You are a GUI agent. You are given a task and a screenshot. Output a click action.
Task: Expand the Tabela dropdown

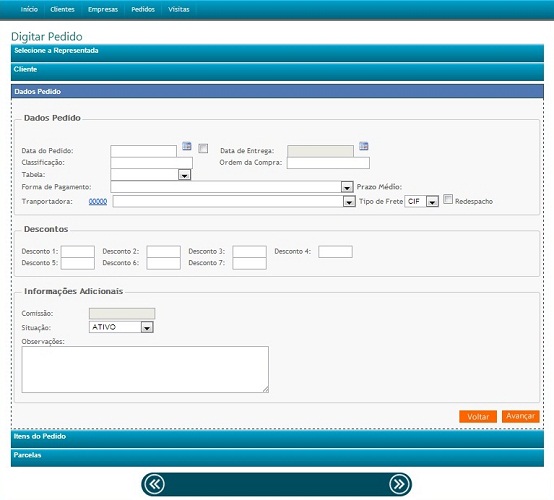(184, 175)
